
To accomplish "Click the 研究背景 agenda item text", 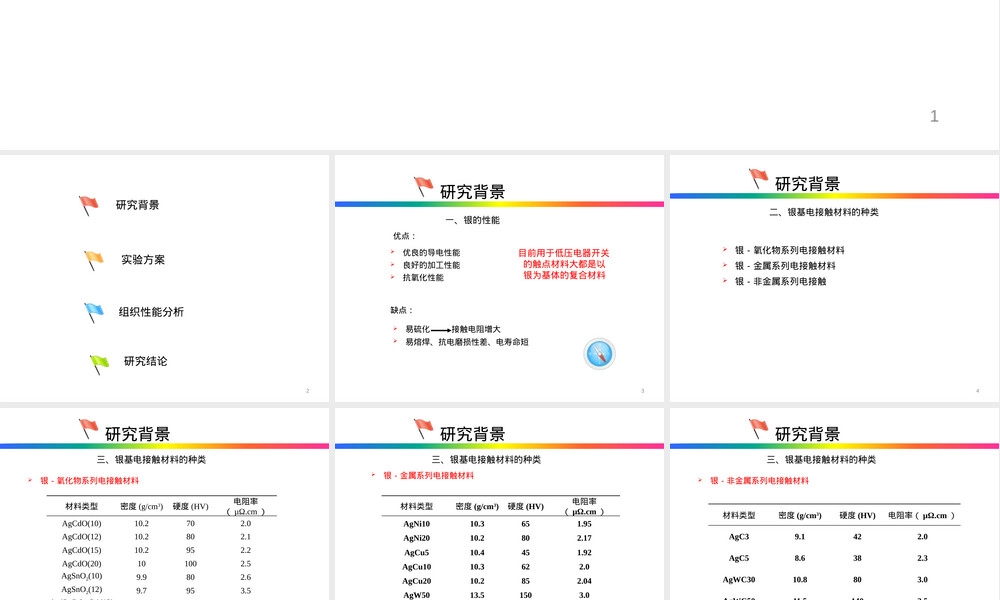I will pos(137,205).
